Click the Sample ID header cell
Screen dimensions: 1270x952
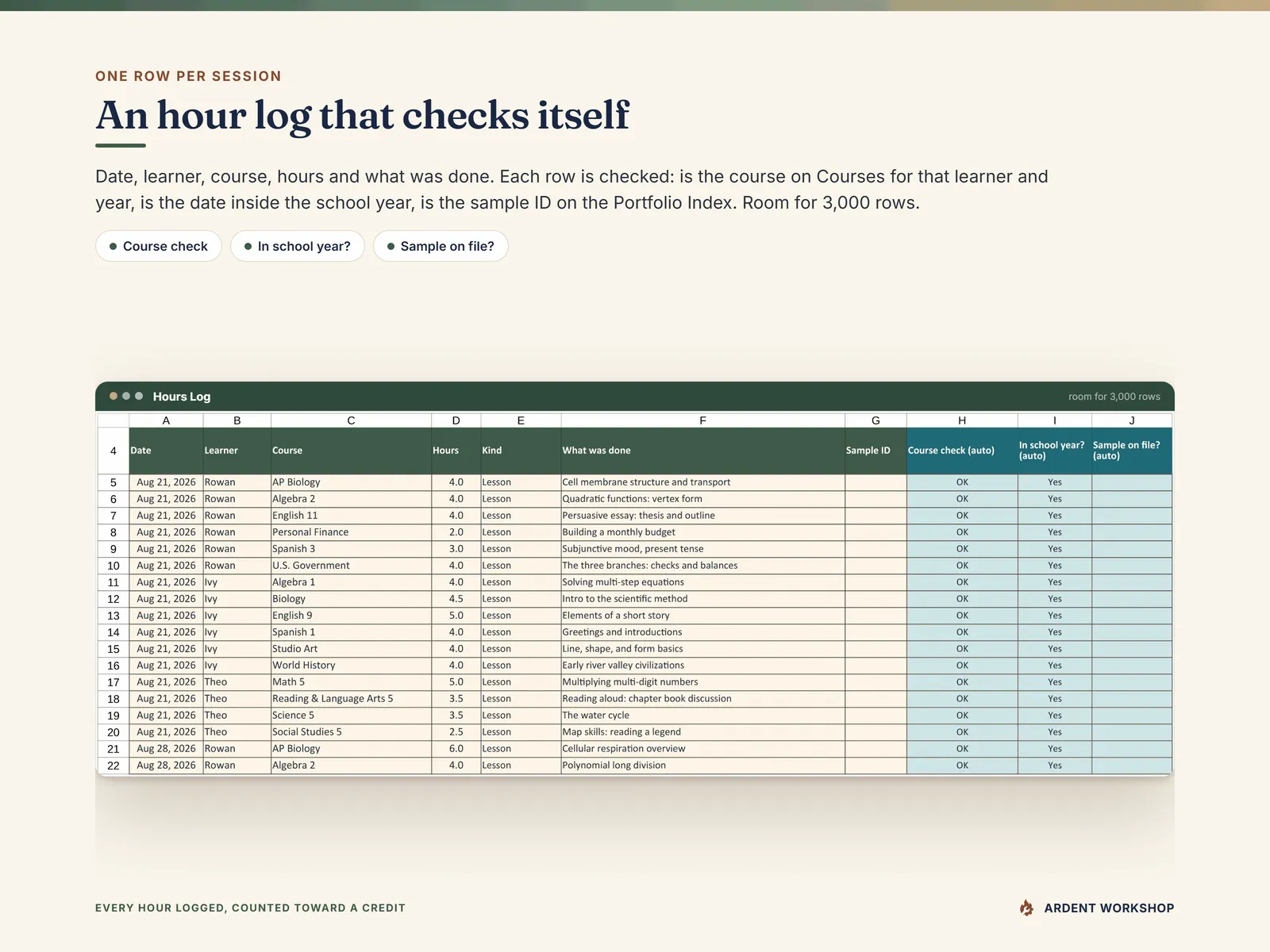pos(876,451)
